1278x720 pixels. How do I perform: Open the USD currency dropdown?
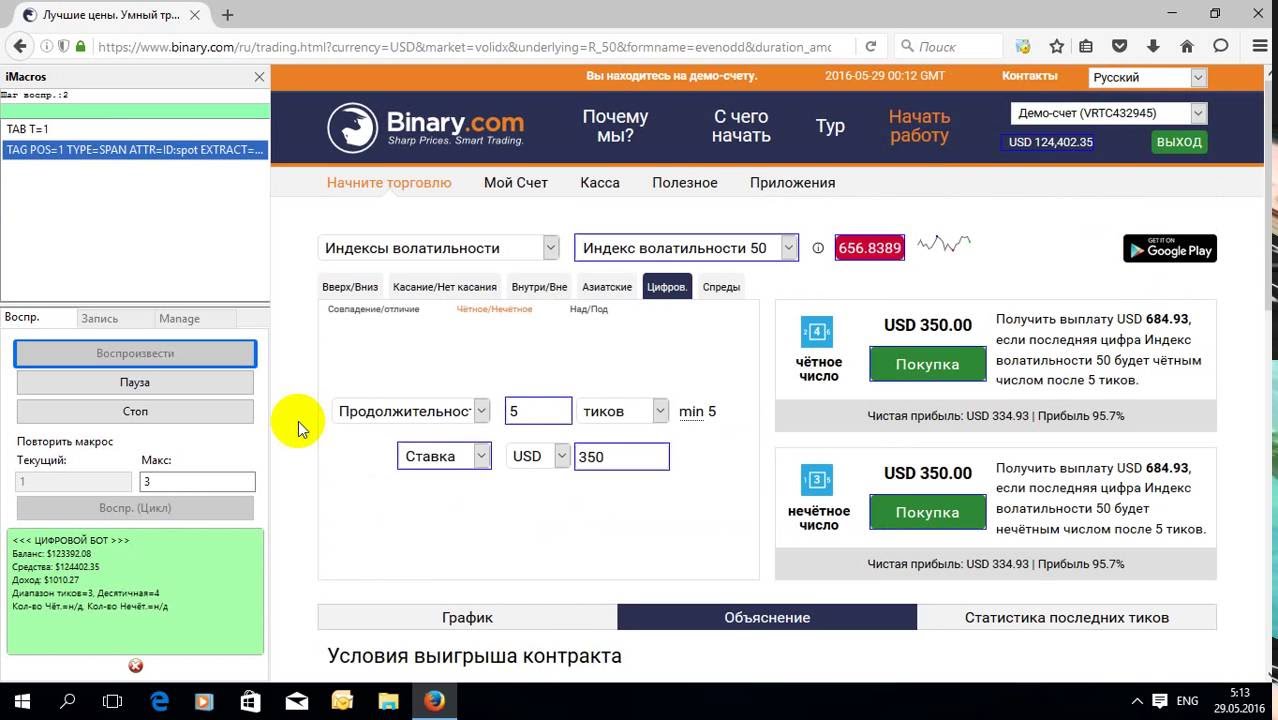coord(538,456)
